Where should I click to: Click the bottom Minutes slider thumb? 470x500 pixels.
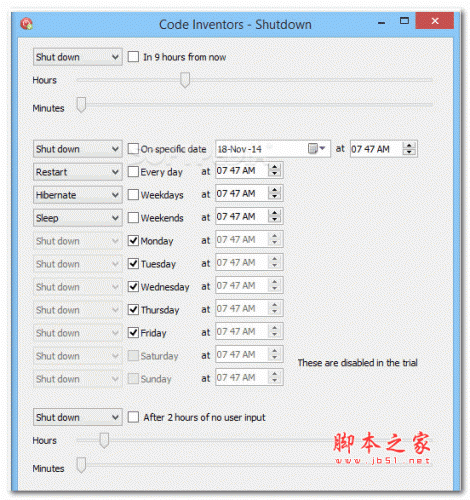click(x=81, y=465)
